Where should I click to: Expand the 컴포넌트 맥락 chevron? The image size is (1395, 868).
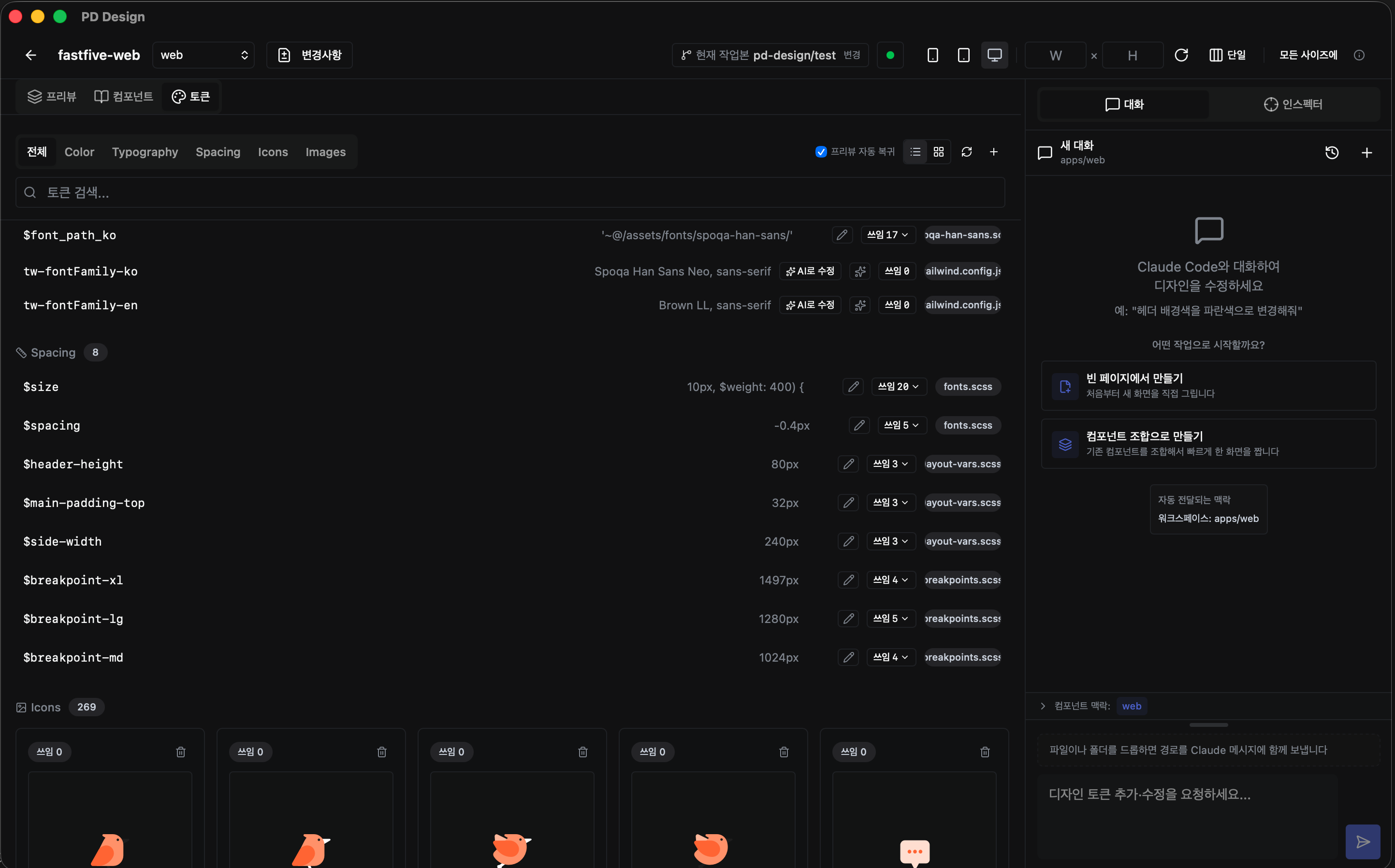(1043, 706)
